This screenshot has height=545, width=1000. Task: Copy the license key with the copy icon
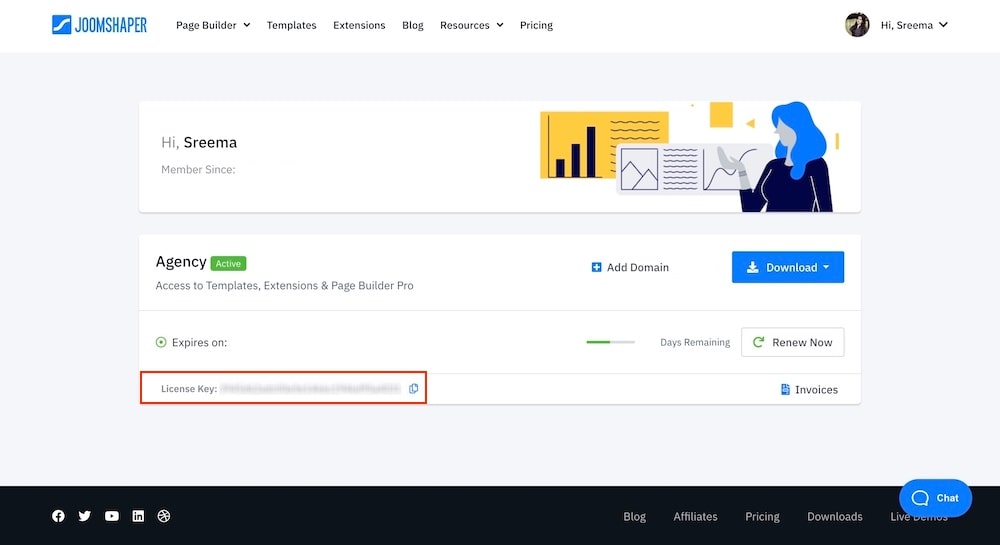click(414, 389)
